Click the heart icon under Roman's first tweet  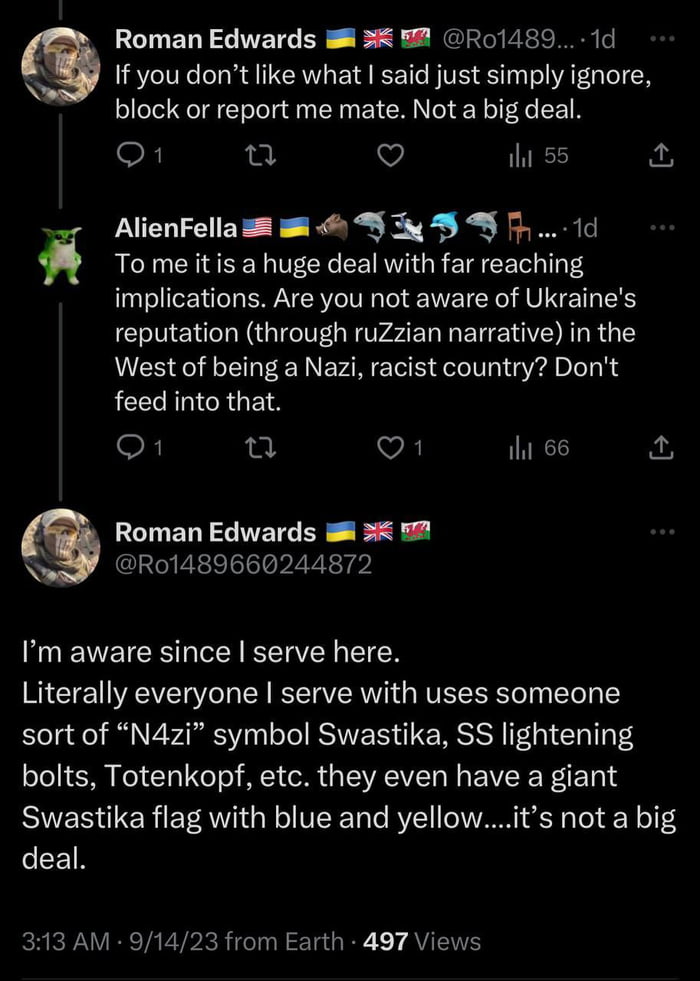[390, 156]
